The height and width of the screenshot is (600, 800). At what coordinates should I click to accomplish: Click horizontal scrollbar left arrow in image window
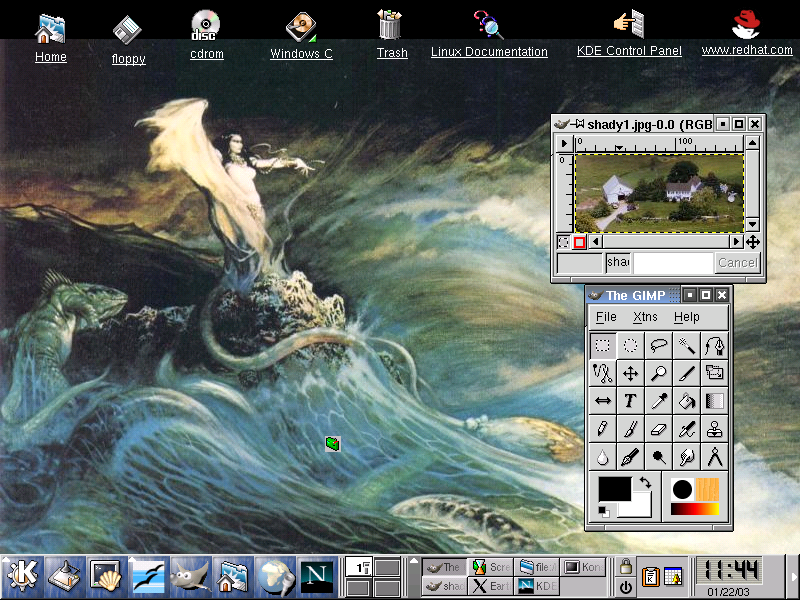point(595,242)
